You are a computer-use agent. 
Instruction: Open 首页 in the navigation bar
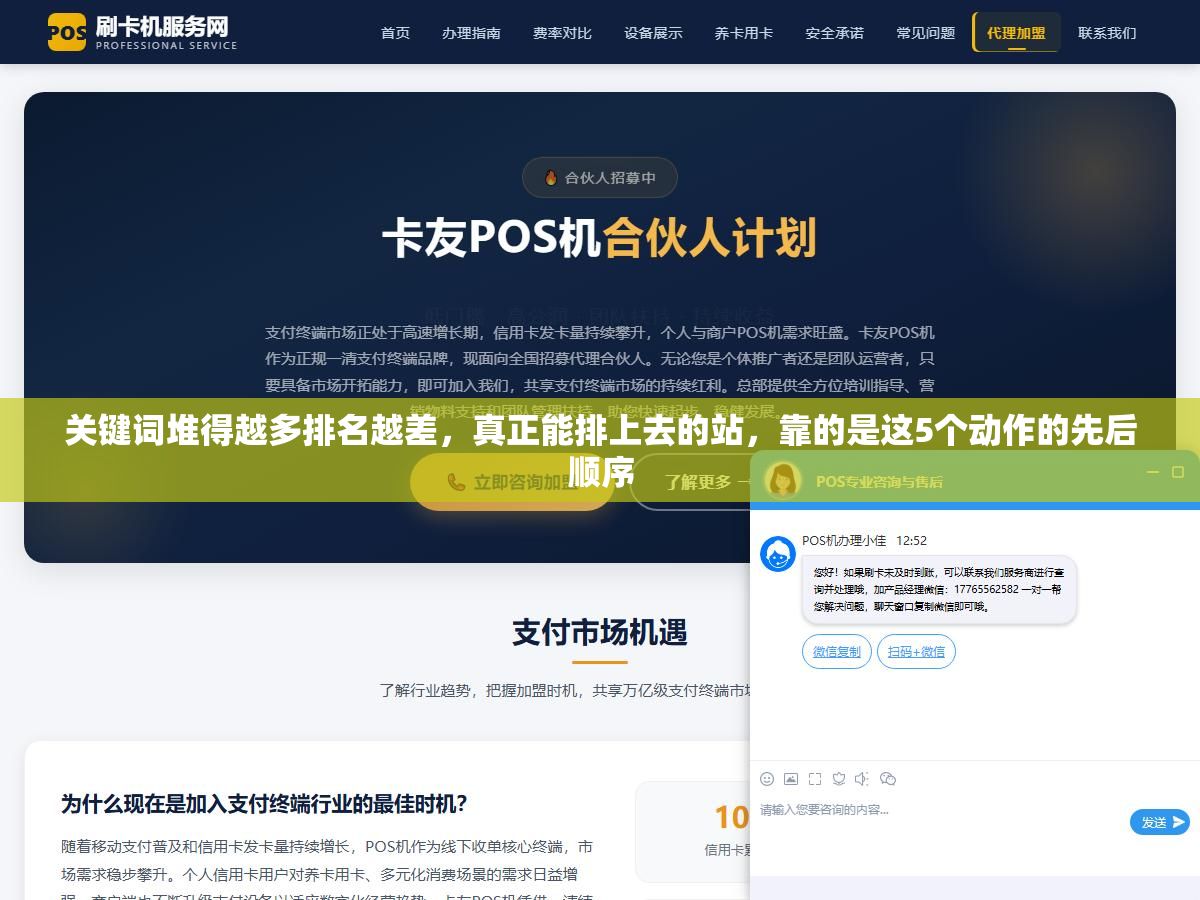tap(395, 33)
